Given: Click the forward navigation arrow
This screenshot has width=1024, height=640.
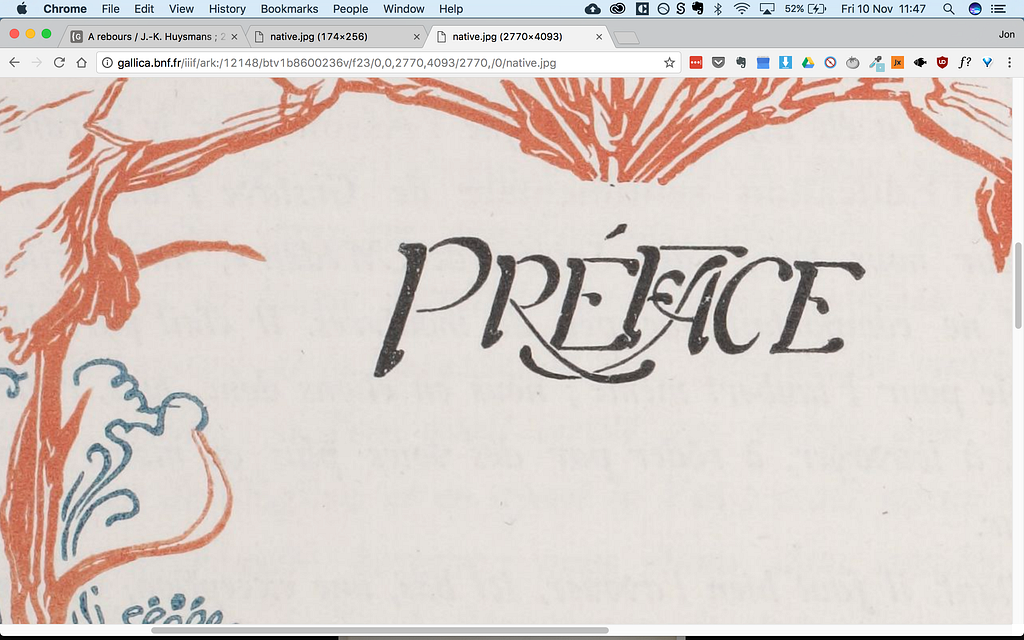Looking at the screenshot, I should pos(37,63).
